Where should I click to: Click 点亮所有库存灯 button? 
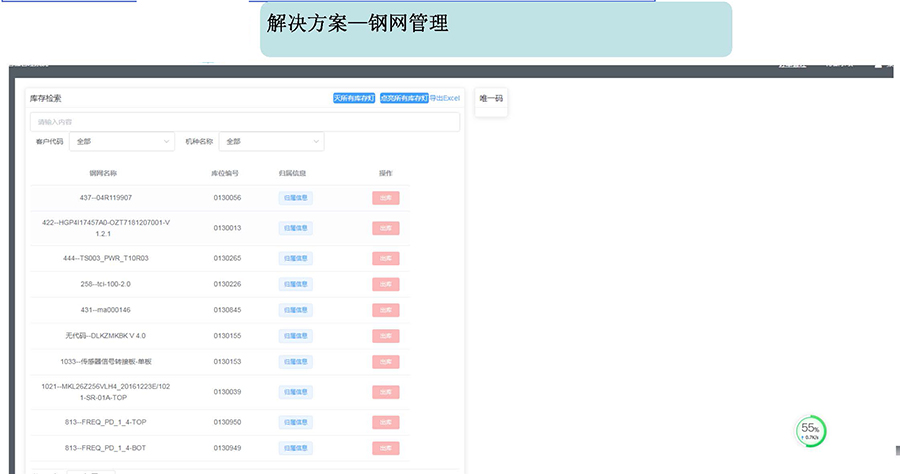pyautogui.click(x=404, y=98)
